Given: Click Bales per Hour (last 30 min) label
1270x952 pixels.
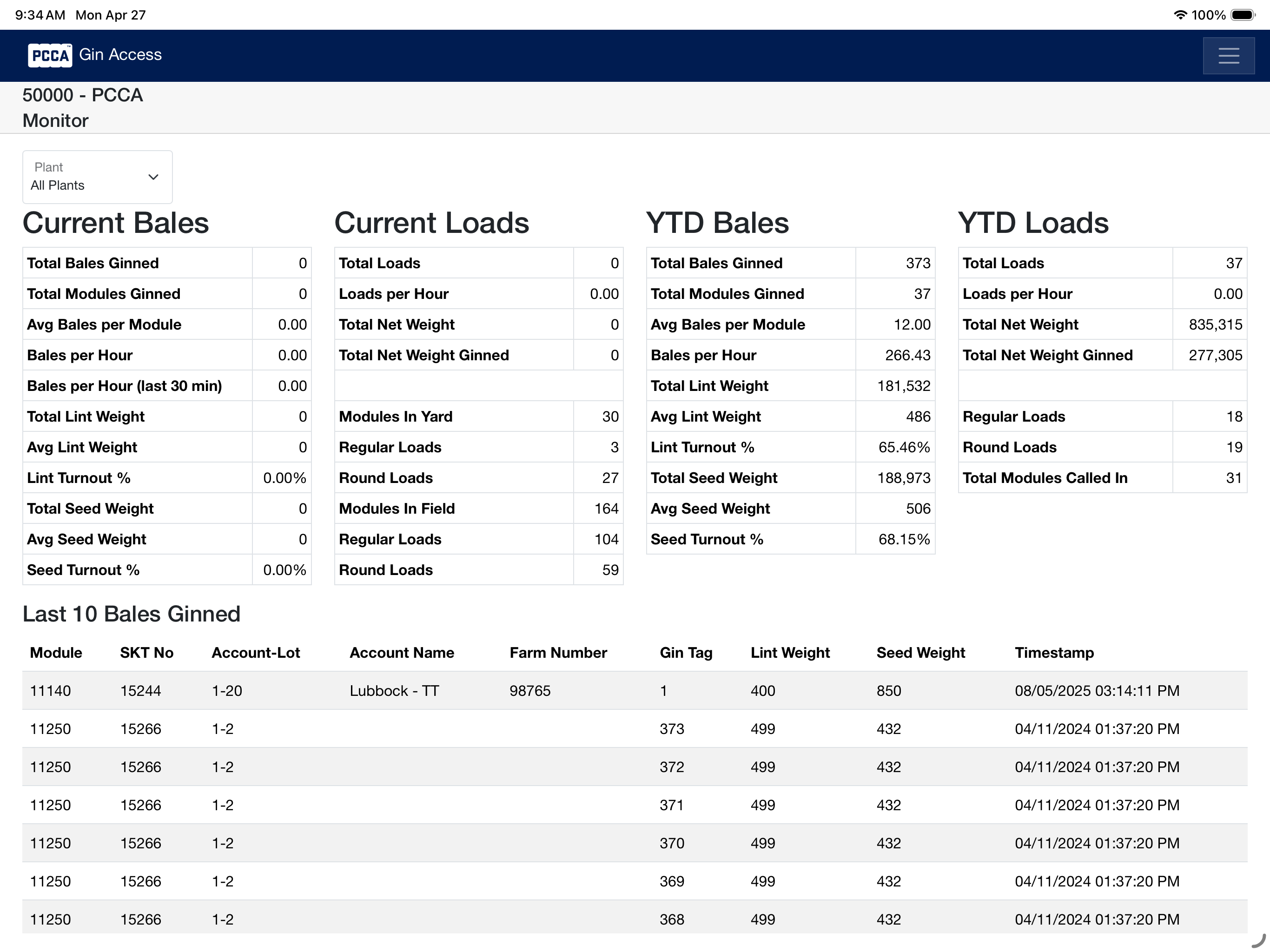Looking at the screenshot, I should pyautogui.click(x=125, y=386).
